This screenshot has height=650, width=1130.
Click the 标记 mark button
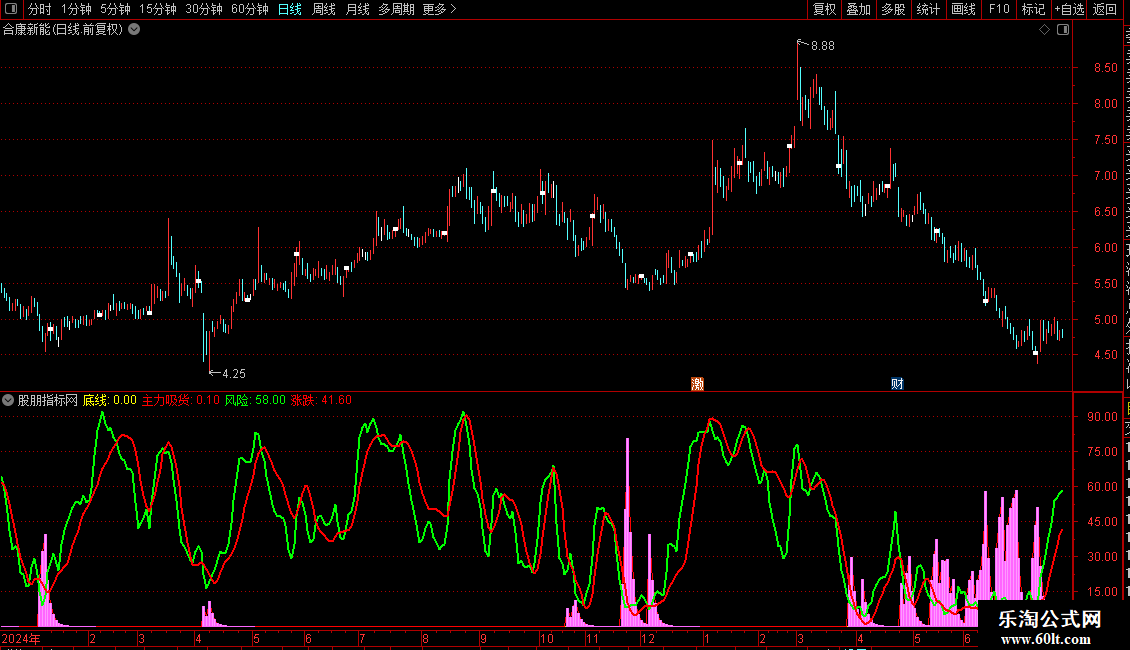click(1033, 9)
